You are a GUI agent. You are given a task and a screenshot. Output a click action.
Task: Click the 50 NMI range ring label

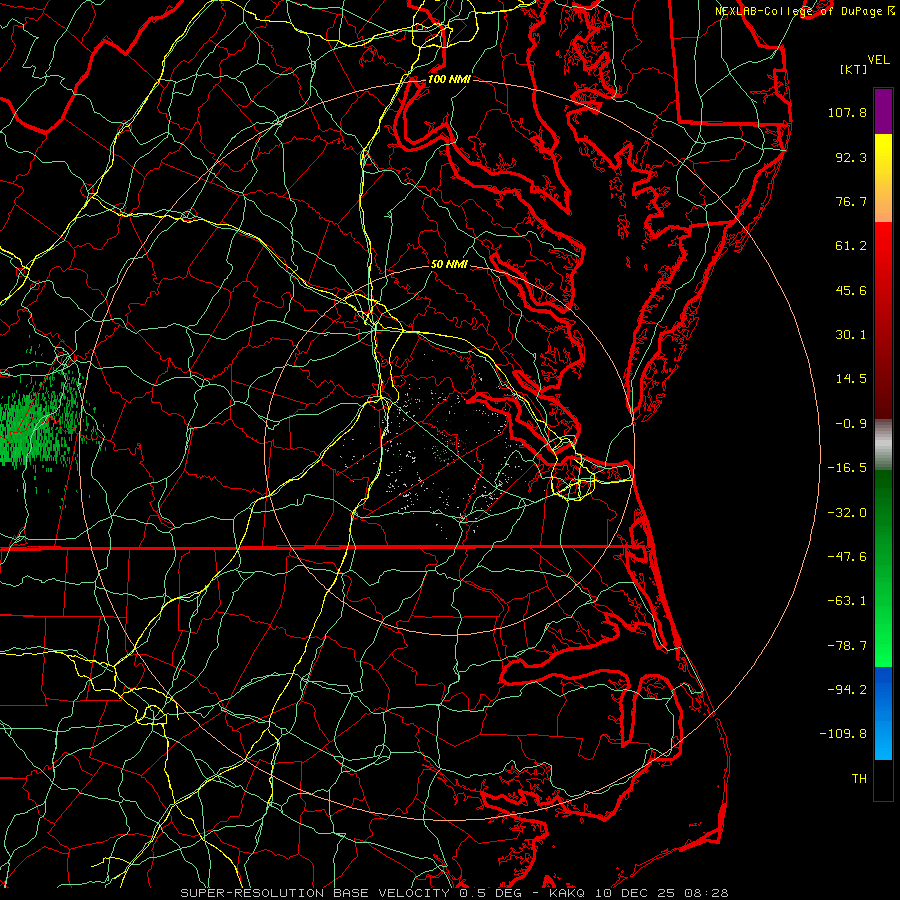(x=449, y=264)
